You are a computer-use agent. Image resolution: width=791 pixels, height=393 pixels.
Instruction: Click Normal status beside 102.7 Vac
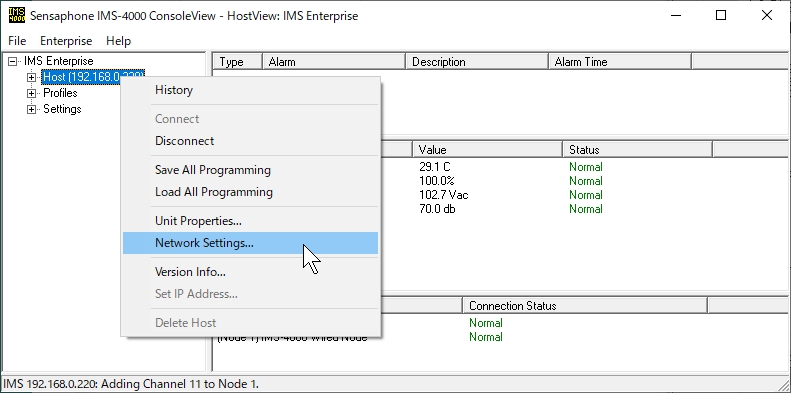tap(586, 195)
